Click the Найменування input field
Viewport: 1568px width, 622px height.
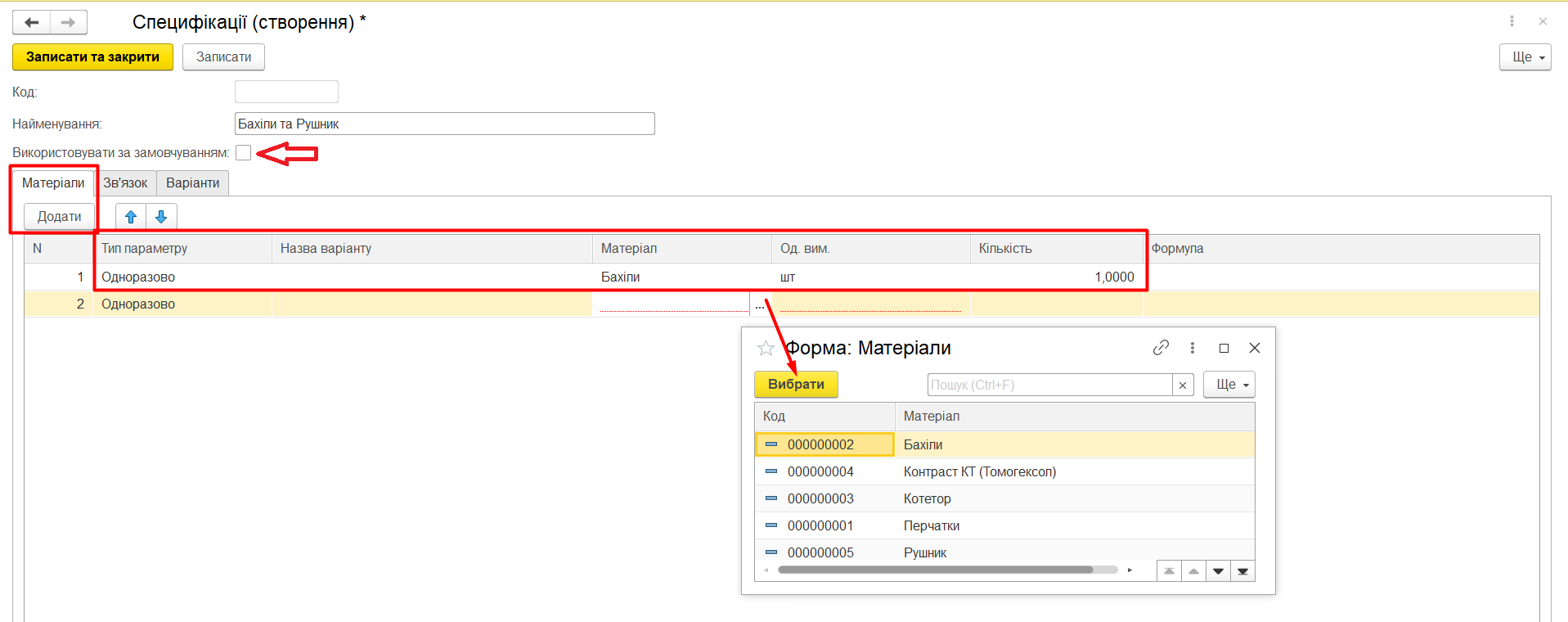pos(444,124)
